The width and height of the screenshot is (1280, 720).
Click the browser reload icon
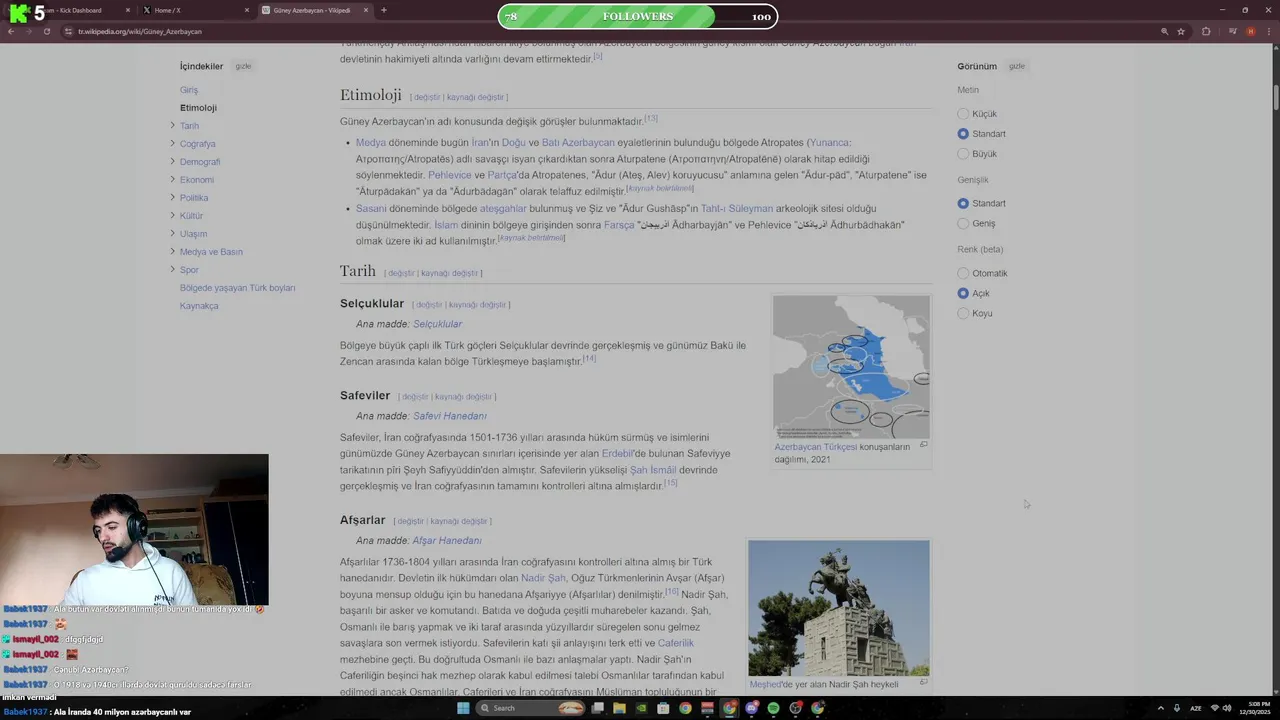coord(46,31)
